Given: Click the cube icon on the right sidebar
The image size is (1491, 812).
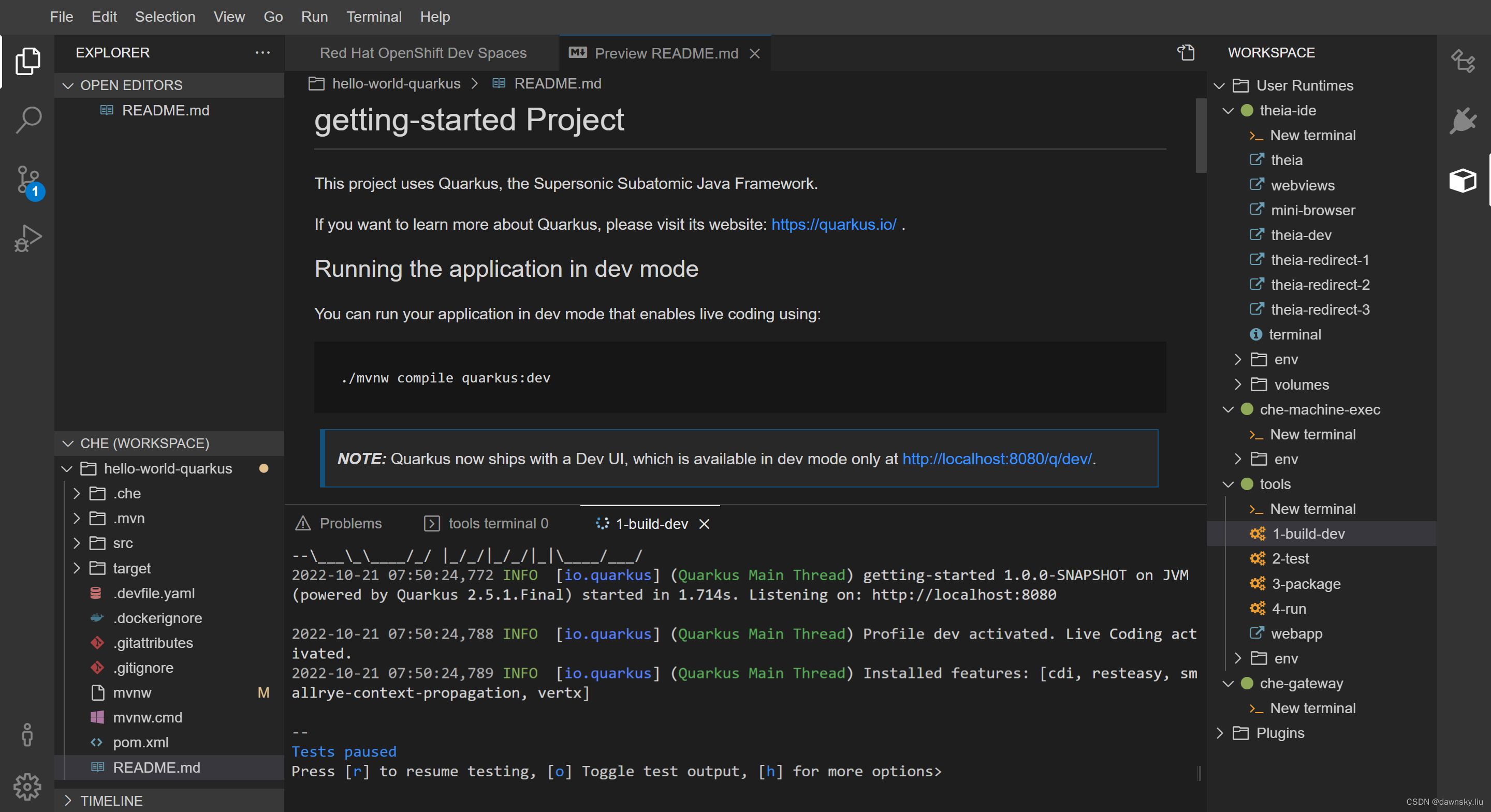Looking at the screenshot, I should point(1464,181).
